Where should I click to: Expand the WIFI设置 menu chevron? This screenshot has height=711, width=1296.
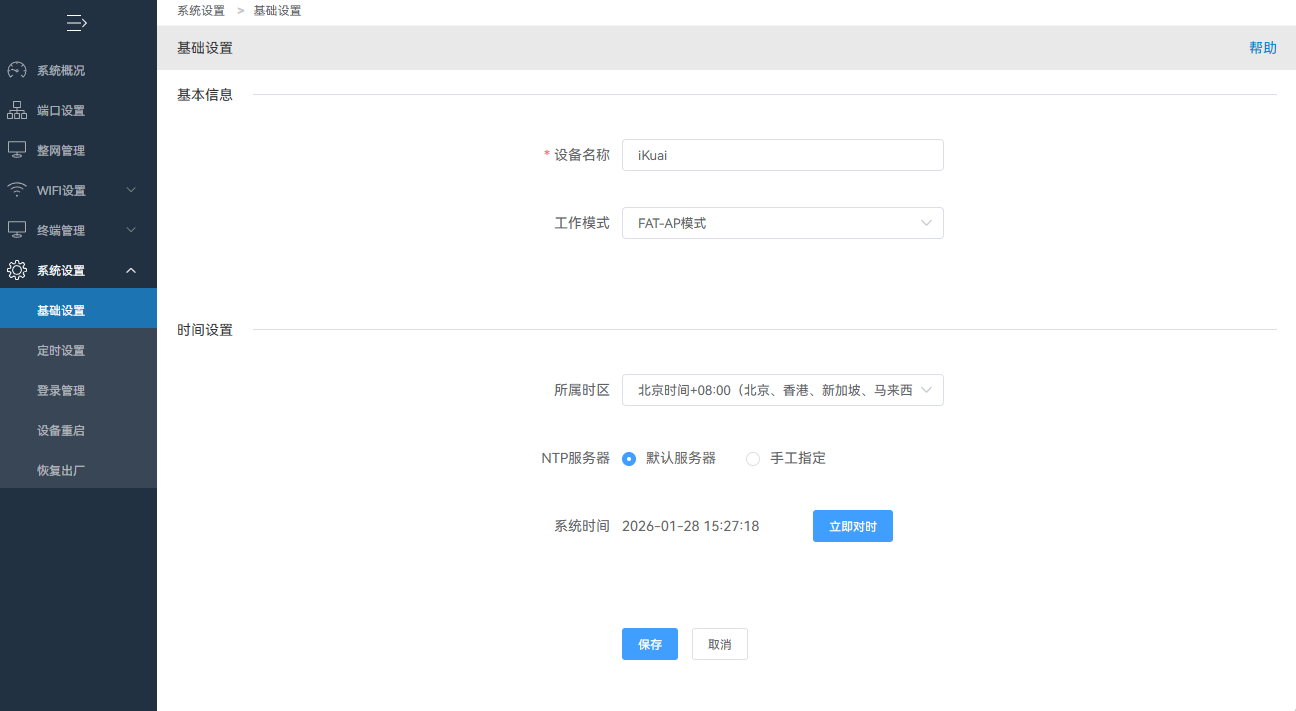coord(131,190)
